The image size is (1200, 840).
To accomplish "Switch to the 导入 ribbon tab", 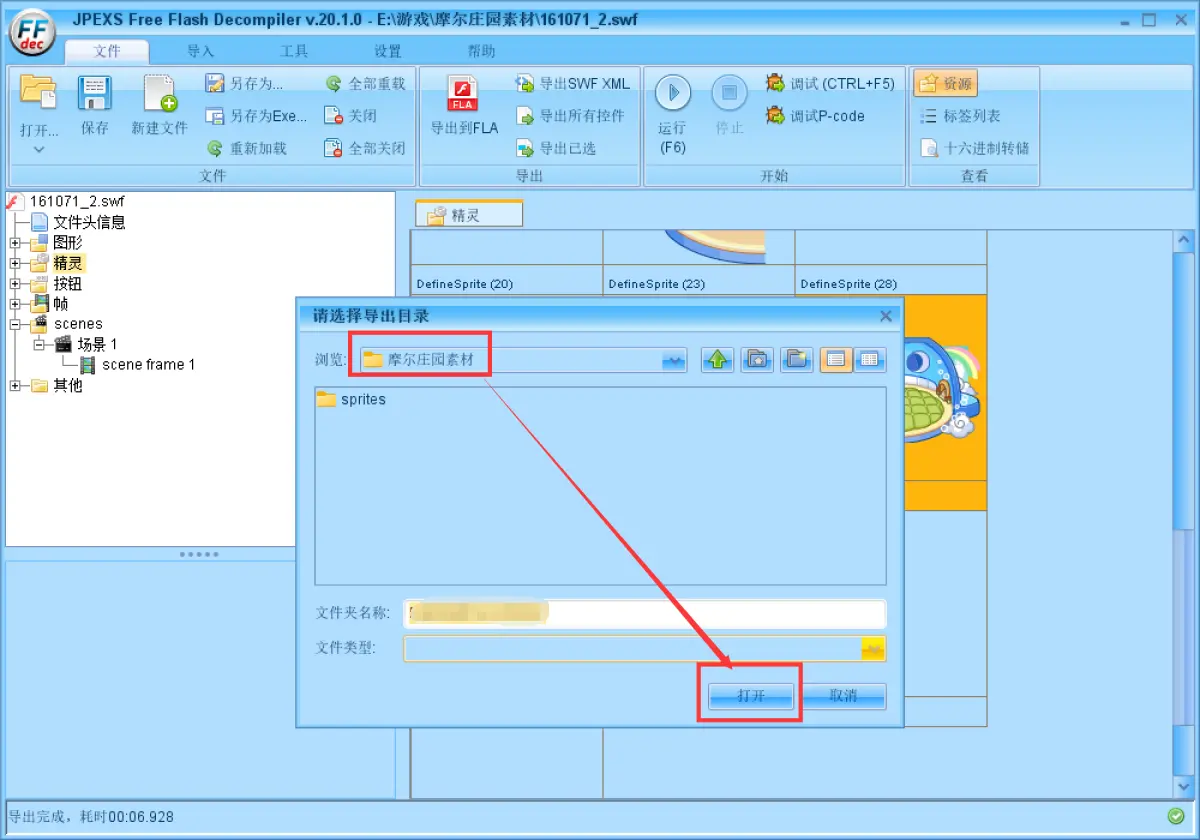I will tap(199, 50).
